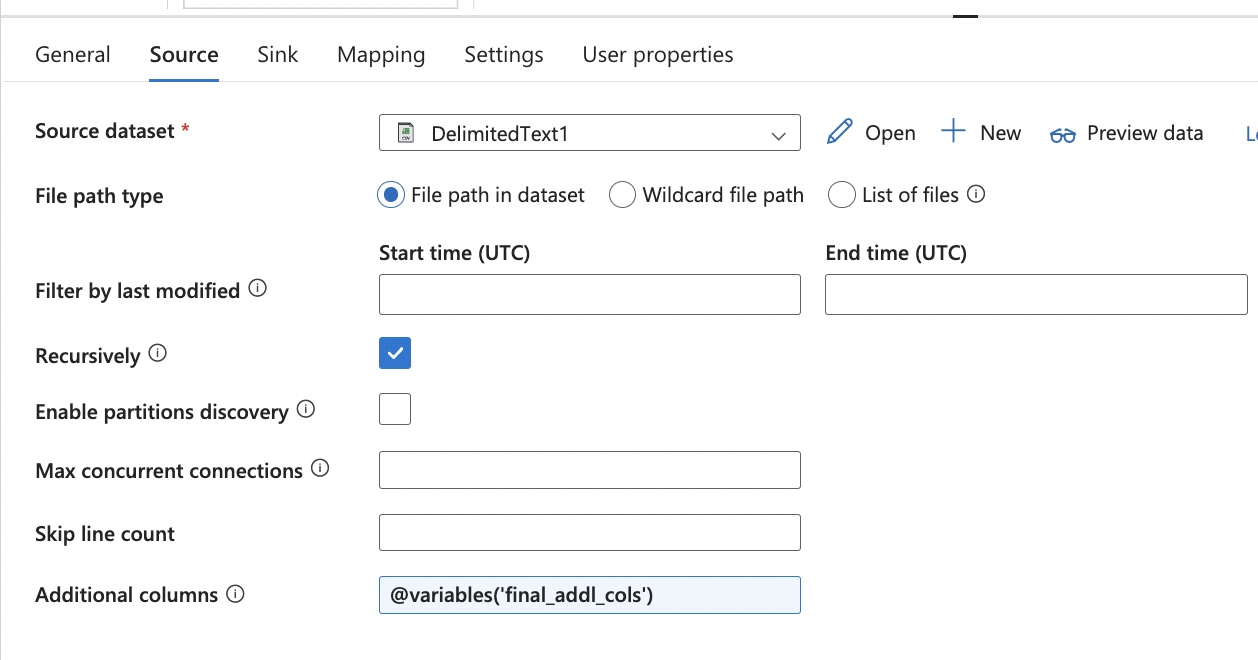Click info icon beside List of files
This screenshot has width=1258, height=660.
click(x=976, y=194)
